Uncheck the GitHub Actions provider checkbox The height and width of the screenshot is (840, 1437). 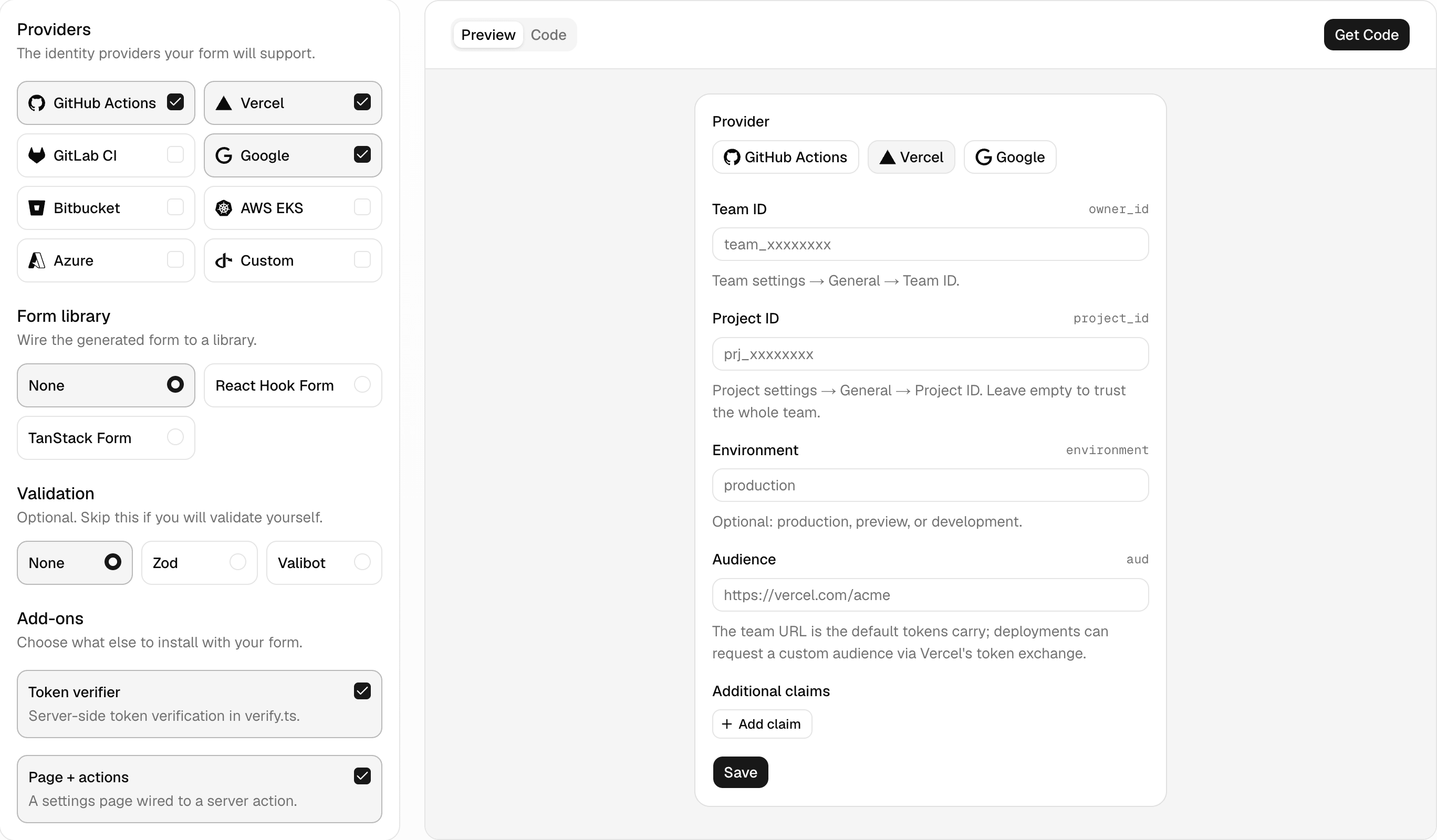tap(175, 102)
